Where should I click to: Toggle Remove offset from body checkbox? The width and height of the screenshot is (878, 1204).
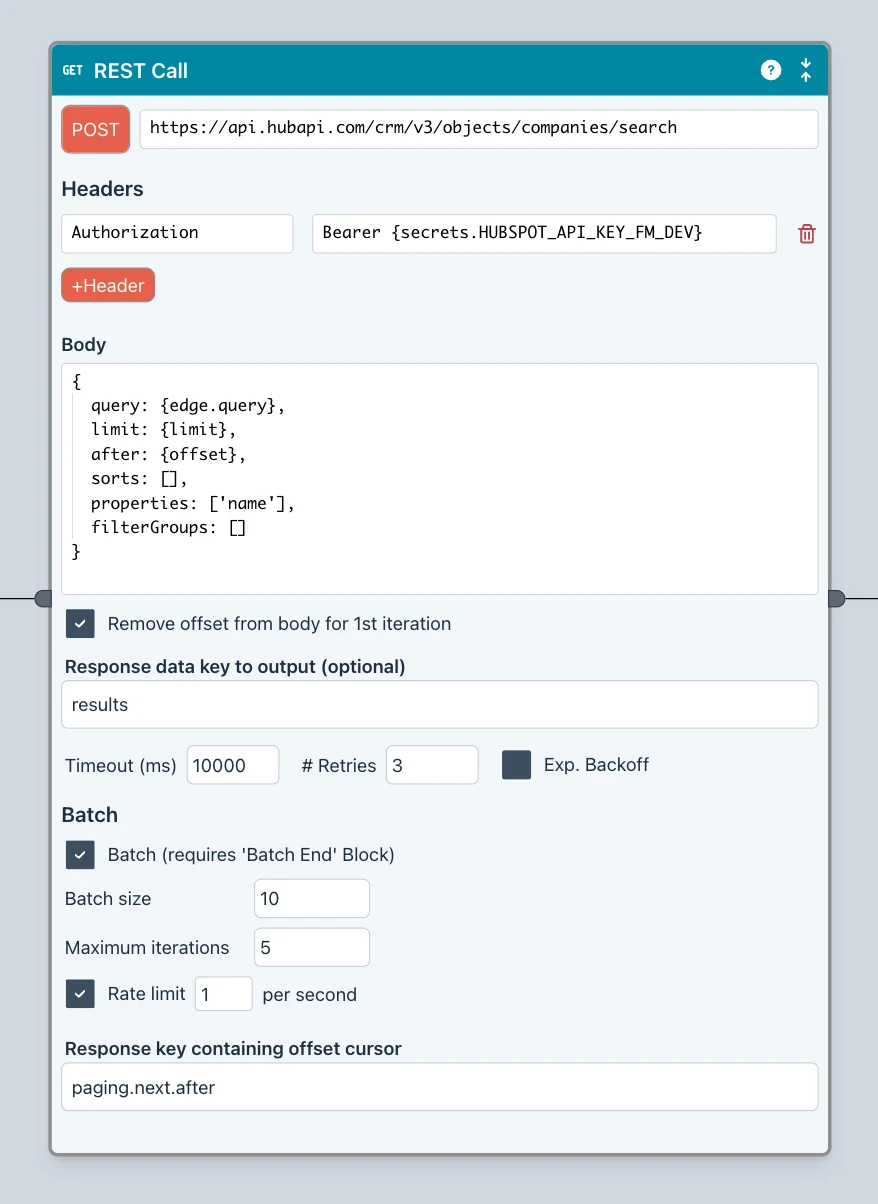click(x=80, y=624)
